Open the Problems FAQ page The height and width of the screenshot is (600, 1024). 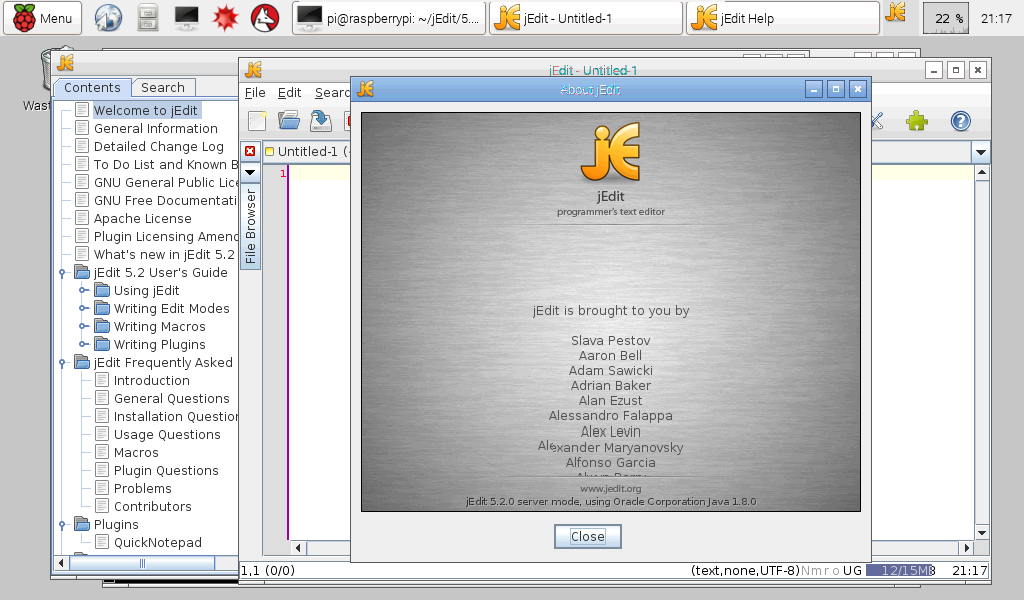(142, 488)
